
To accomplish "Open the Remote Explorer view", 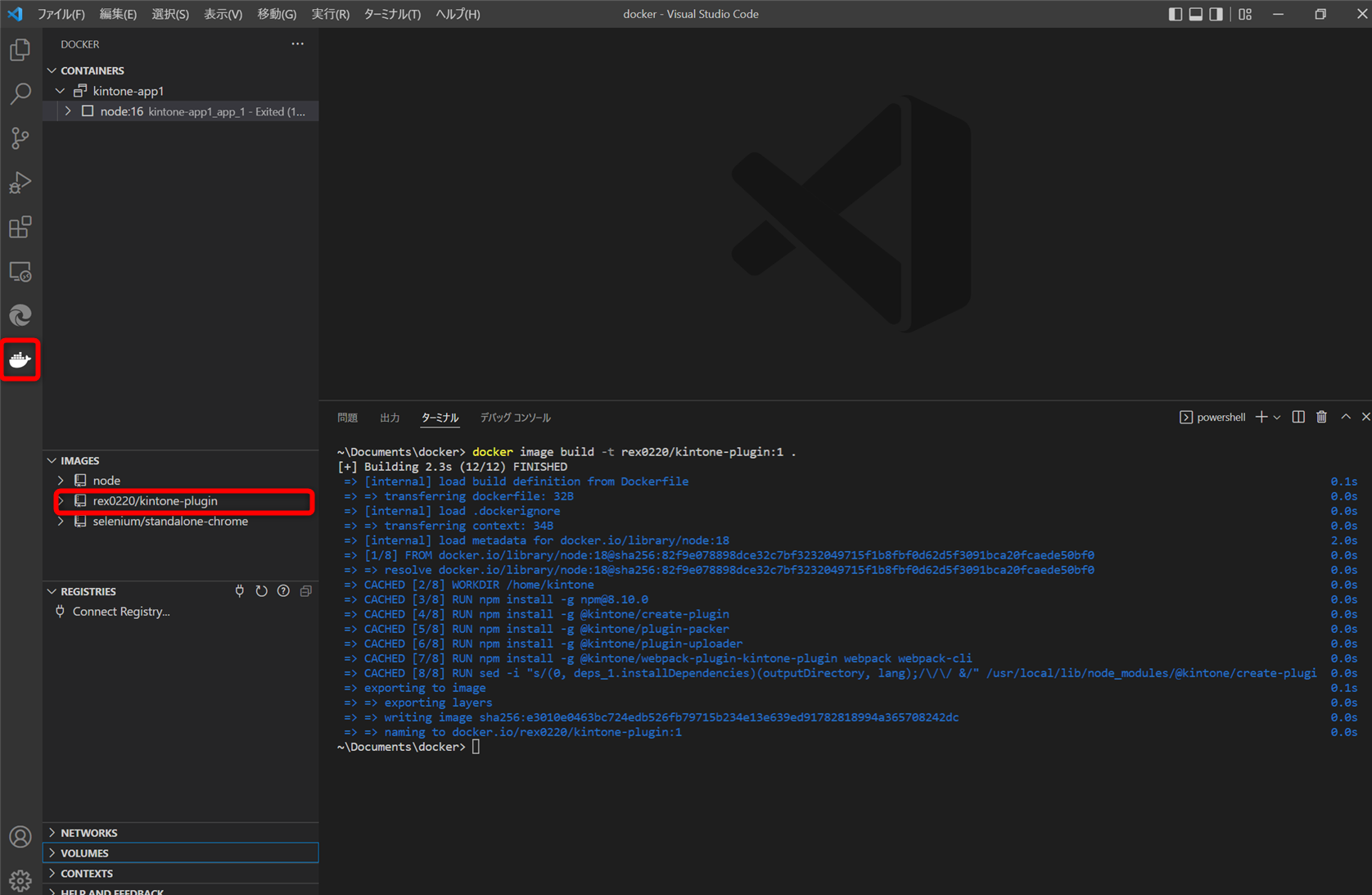I will click(20, 271).
